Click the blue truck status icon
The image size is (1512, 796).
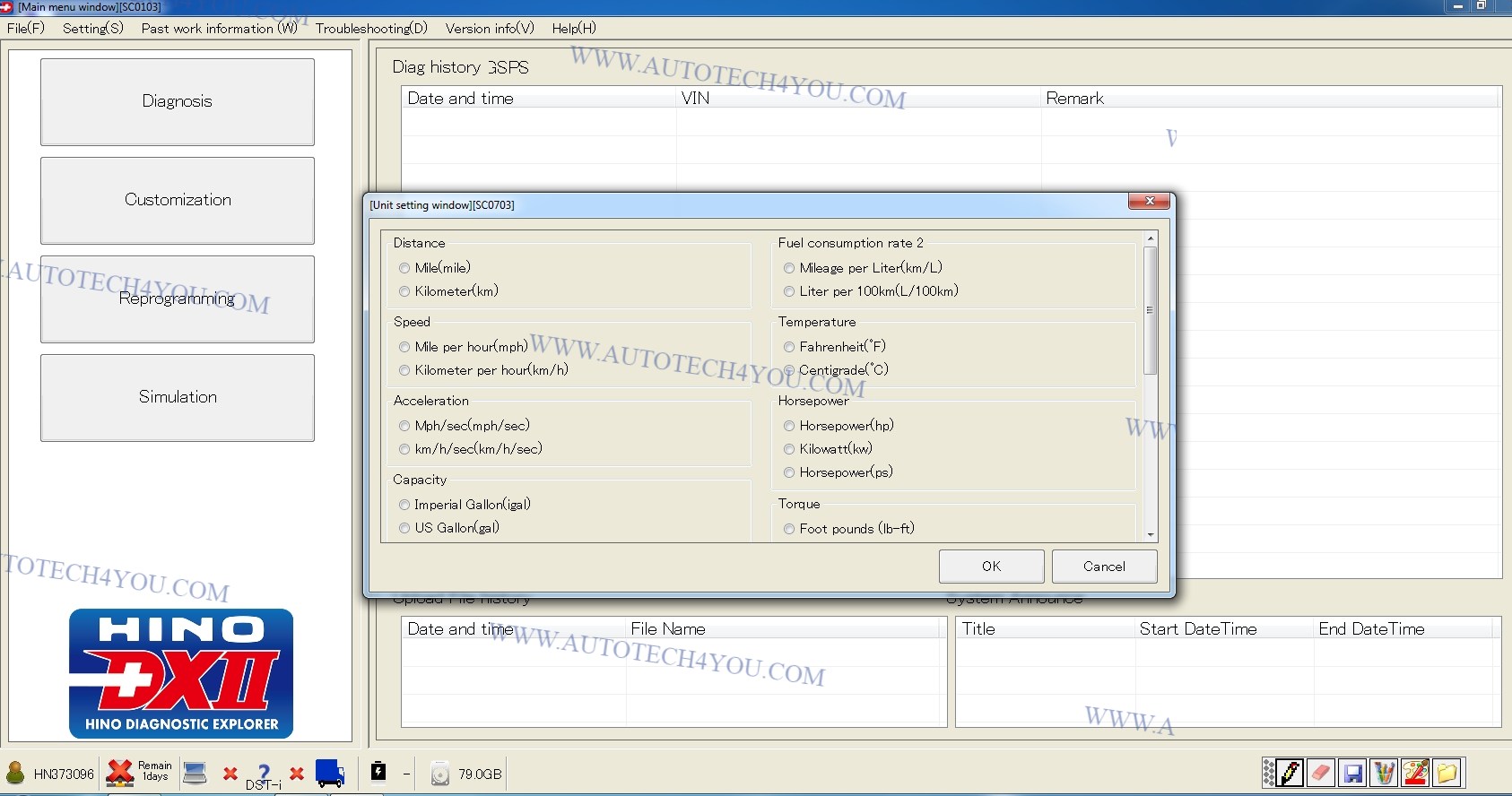click(x=330, y=774)
